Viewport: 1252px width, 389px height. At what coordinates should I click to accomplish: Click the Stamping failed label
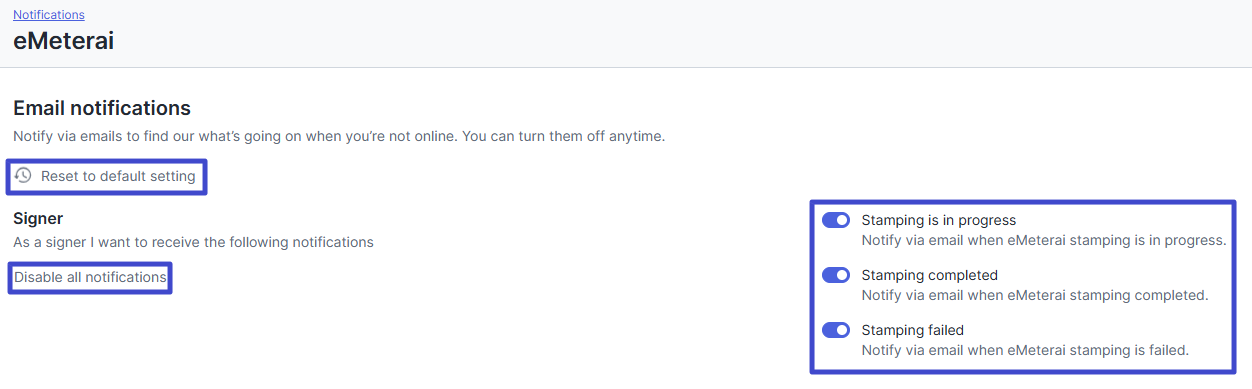click(x=912, y=330)
